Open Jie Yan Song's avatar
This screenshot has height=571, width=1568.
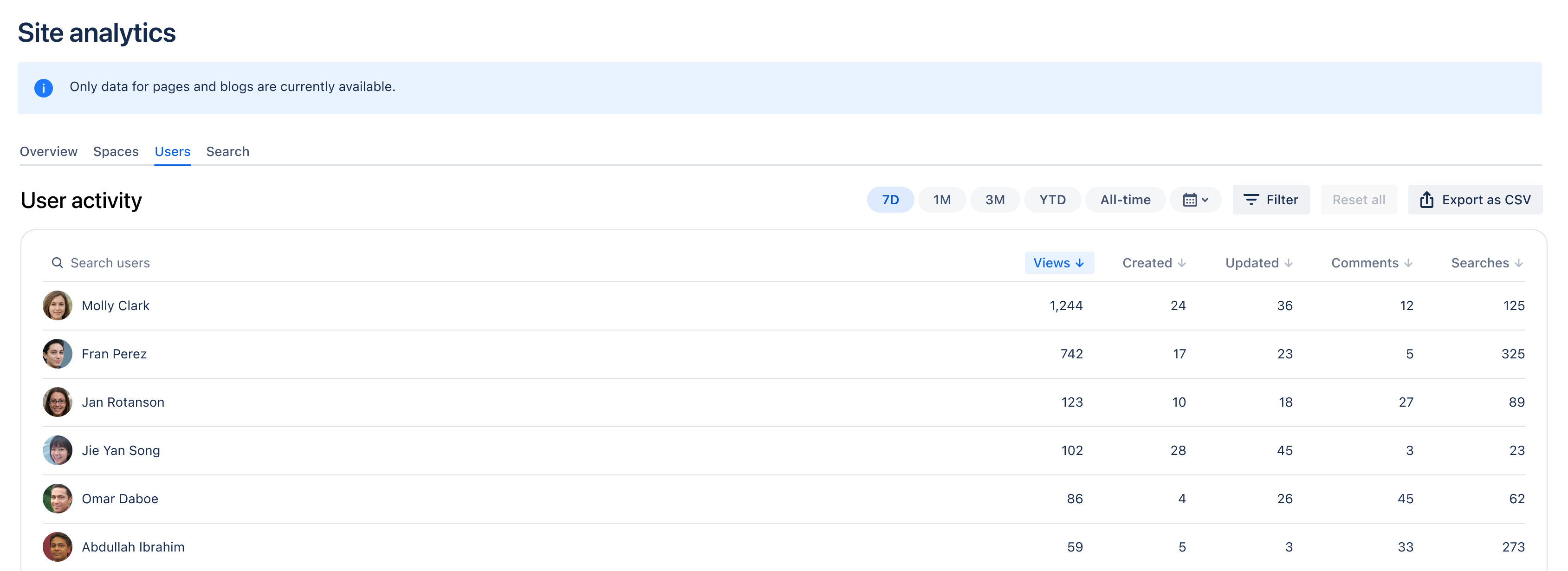57,450
